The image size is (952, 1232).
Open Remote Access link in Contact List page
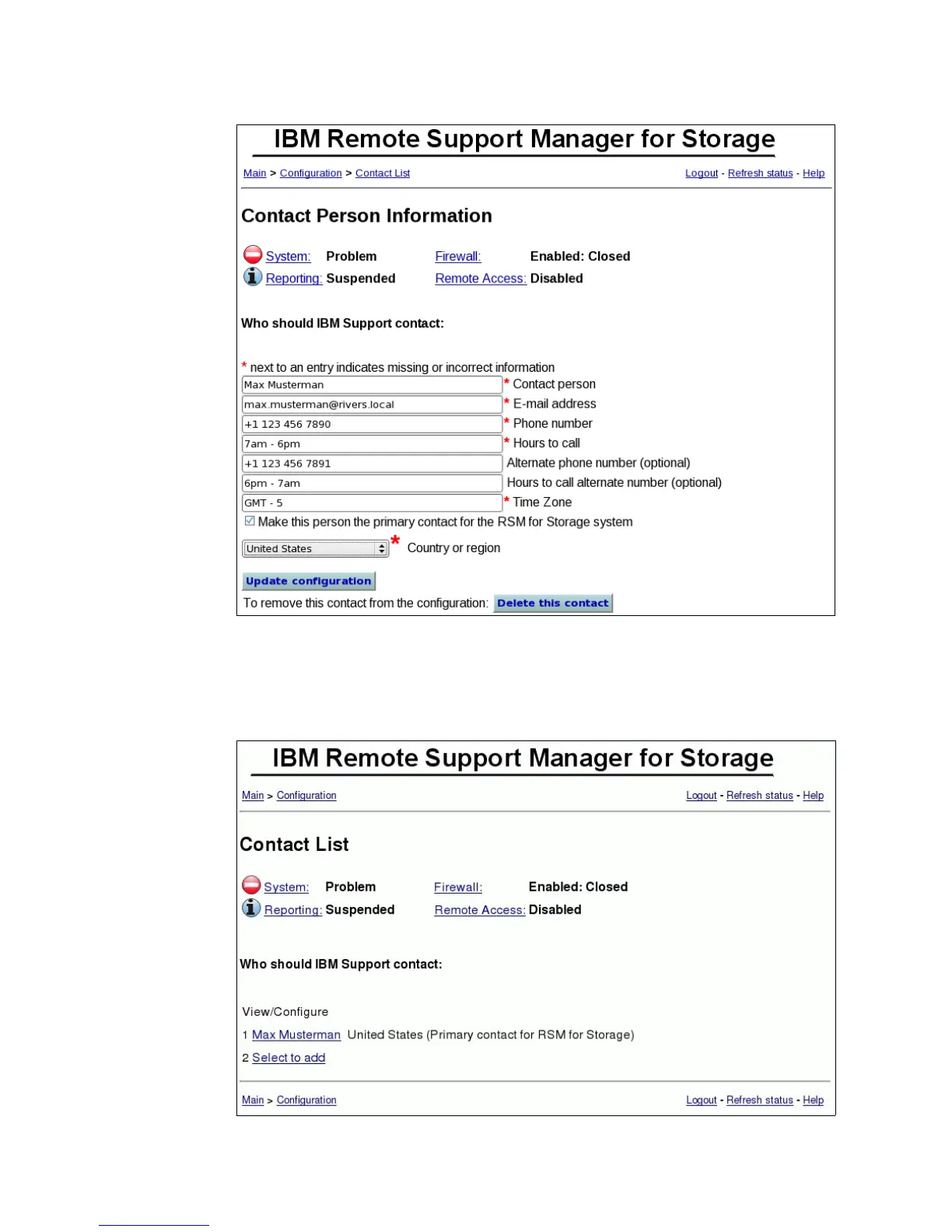click(480, 910)
